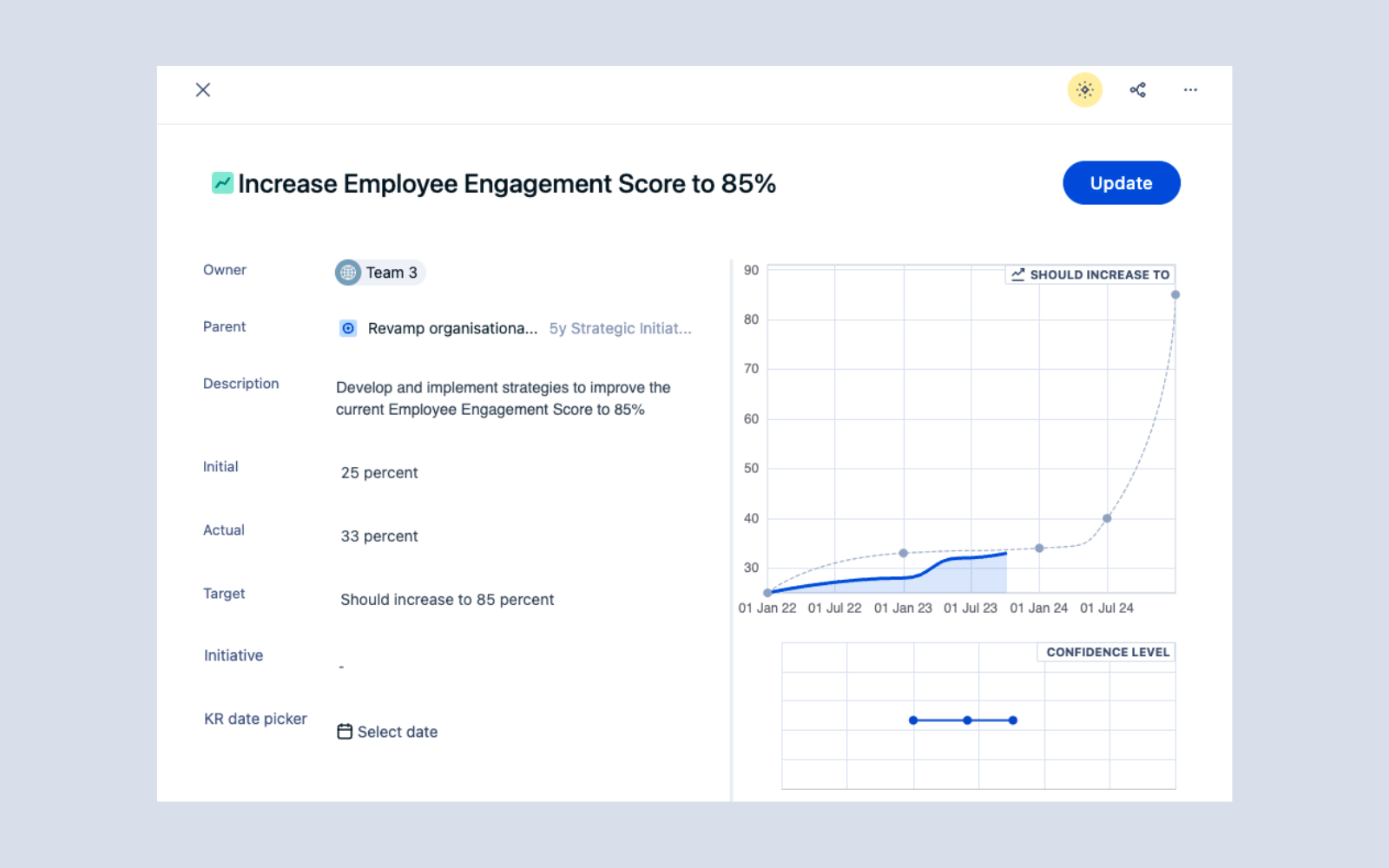The image size is (1389, 868).
Task: Click the middle confidence level data point
Action: point(967,720)
